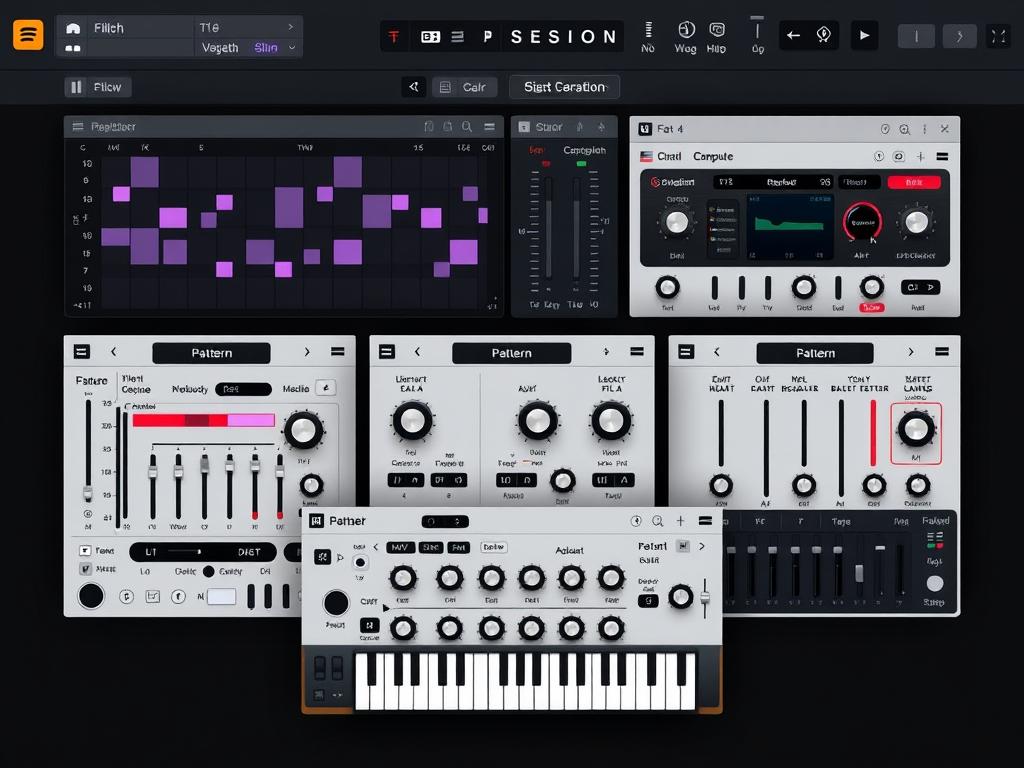Screen dimensions: 1024x768
Task: Enable the MW button on the Patcher synth
Action: point(399,547)
